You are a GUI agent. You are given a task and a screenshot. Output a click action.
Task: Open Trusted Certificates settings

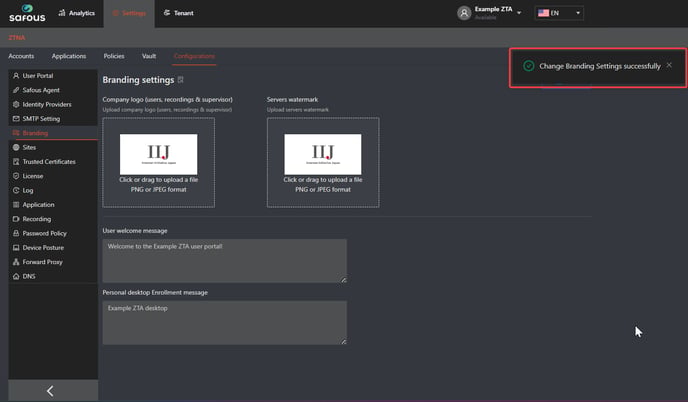[x=49, y=161]
